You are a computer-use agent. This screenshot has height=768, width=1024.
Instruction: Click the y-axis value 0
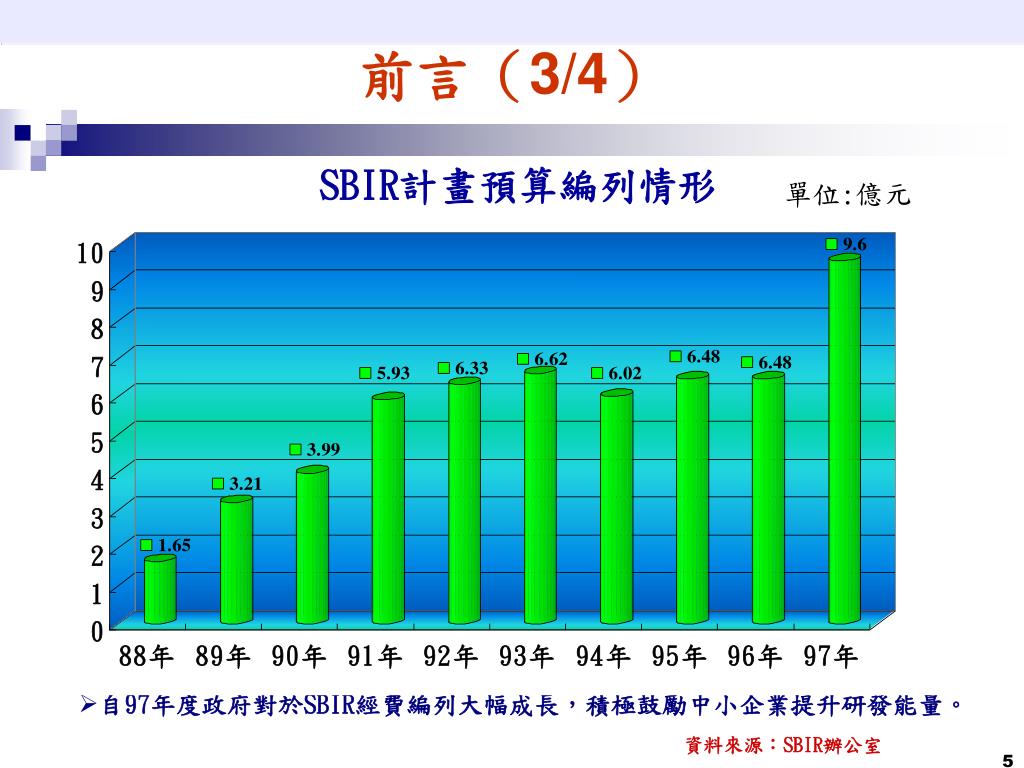tap(97, 632)
